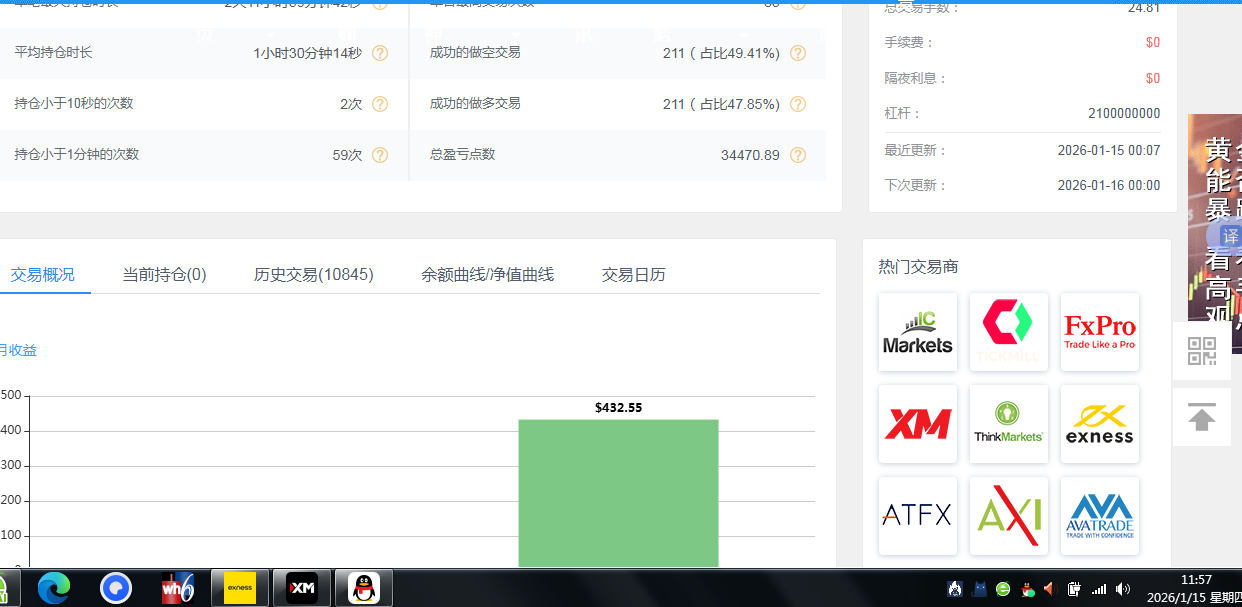Switch to the 交易概况 tab

tap(42, 275)
